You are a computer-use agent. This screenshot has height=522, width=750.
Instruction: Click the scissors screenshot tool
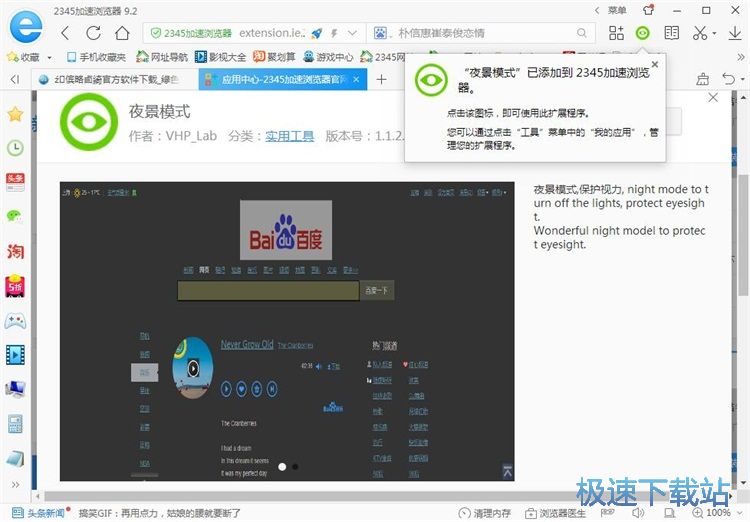700,33
